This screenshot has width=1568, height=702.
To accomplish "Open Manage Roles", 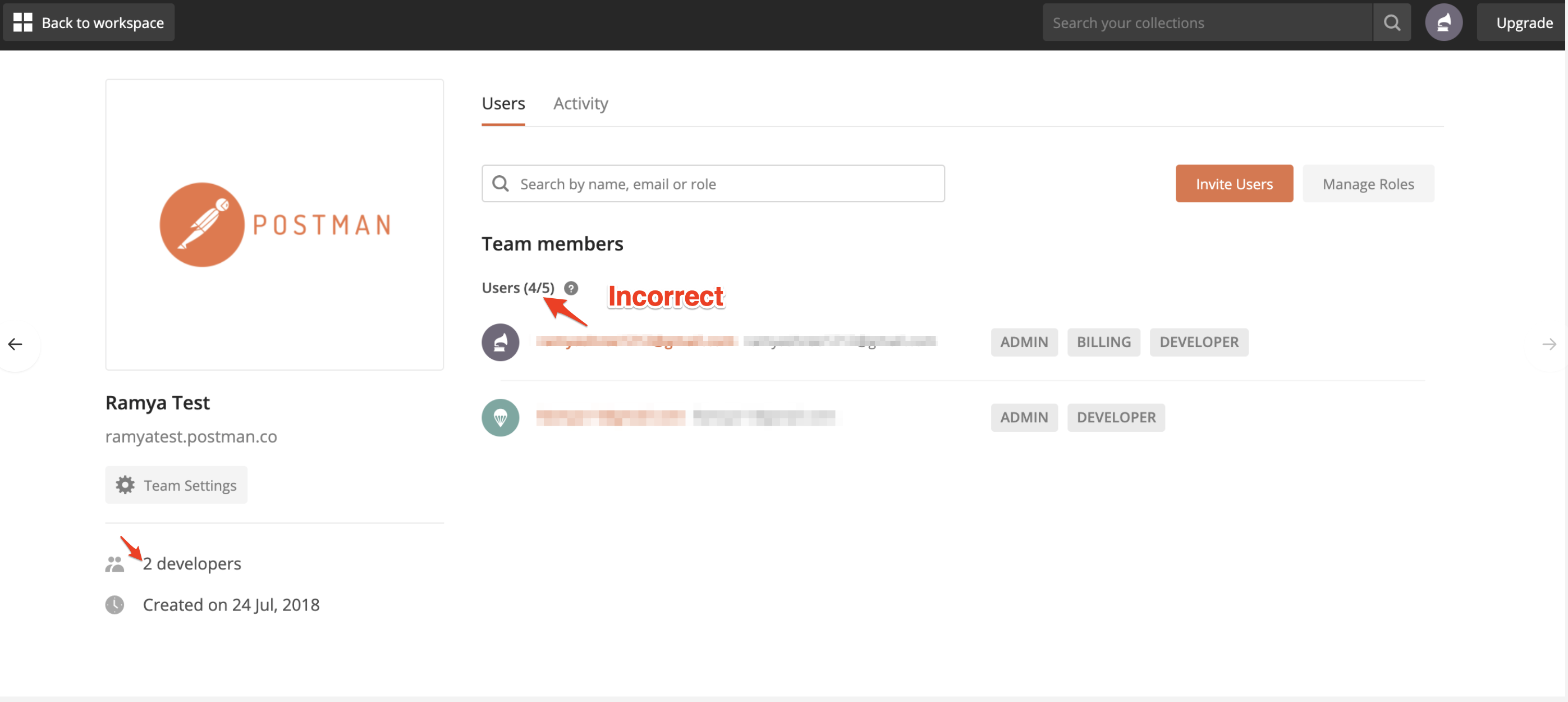I will pos(1368,184).
